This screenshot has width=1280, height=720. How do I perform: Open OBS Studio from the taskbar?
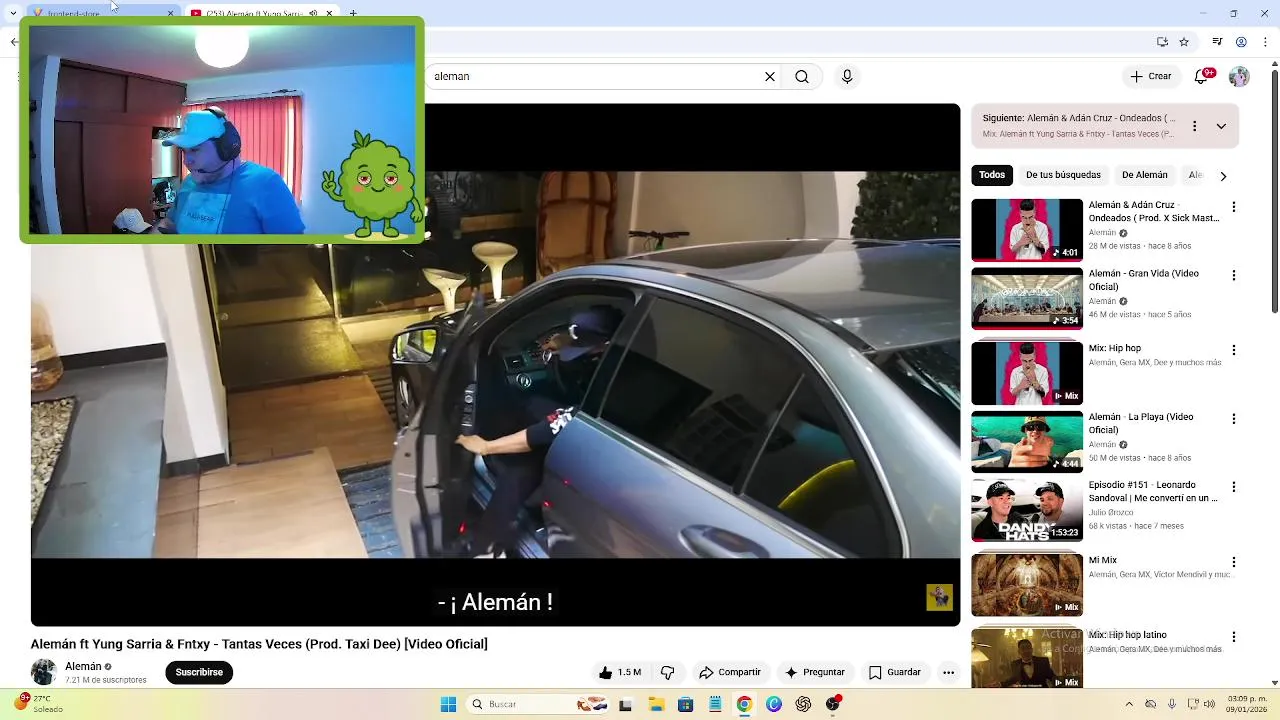(833, 704)
